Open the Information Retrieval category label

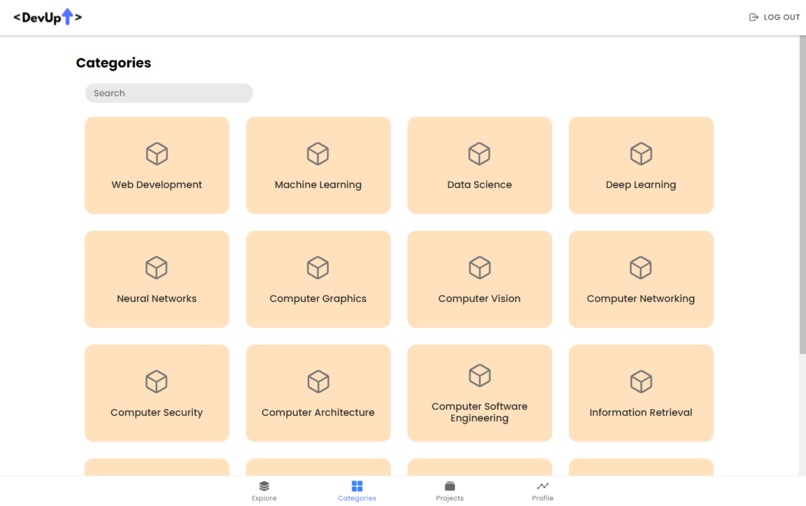click(641, 412)
